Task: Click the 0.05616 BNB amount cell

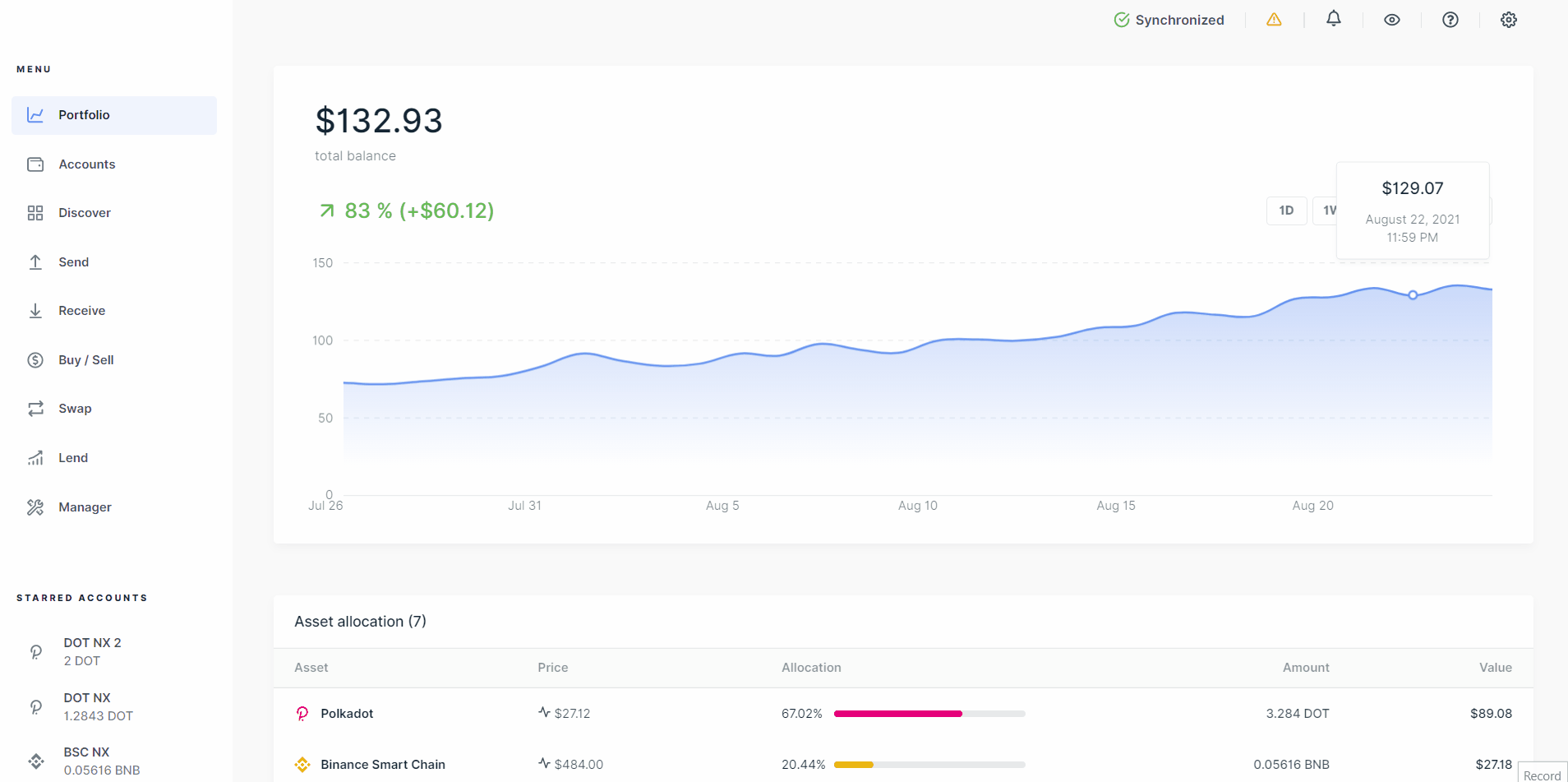Action: [x=1291, y=765]
